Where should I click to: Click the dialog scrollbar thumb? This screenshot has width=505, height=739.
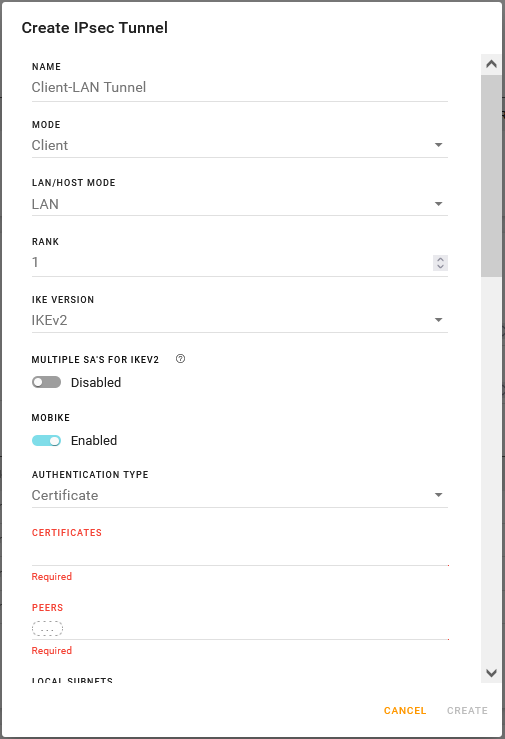(491, 176)
